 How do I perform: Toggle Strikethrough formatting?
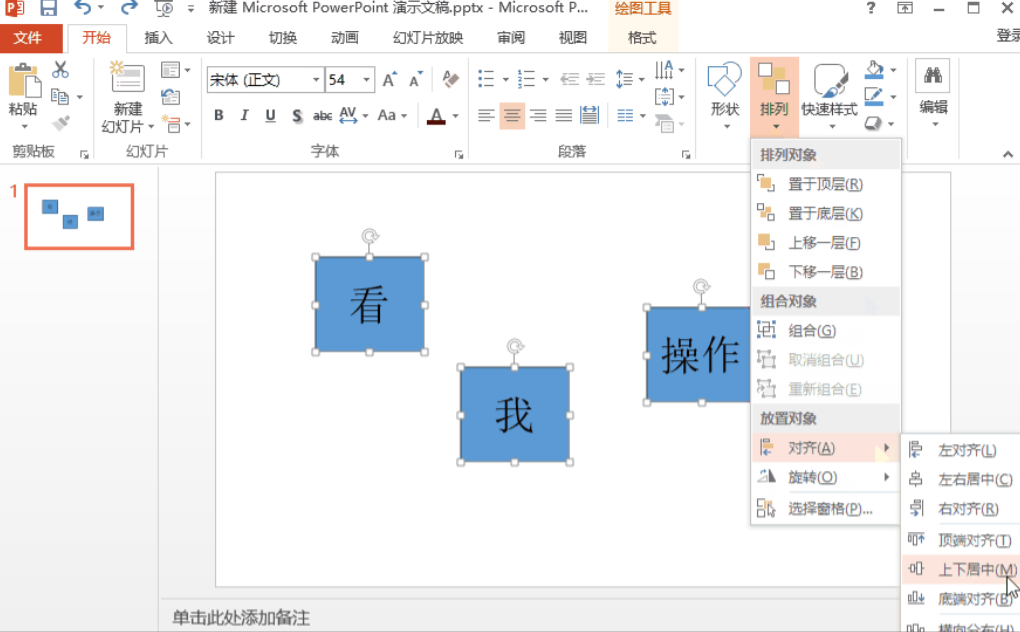pos(322,116)
